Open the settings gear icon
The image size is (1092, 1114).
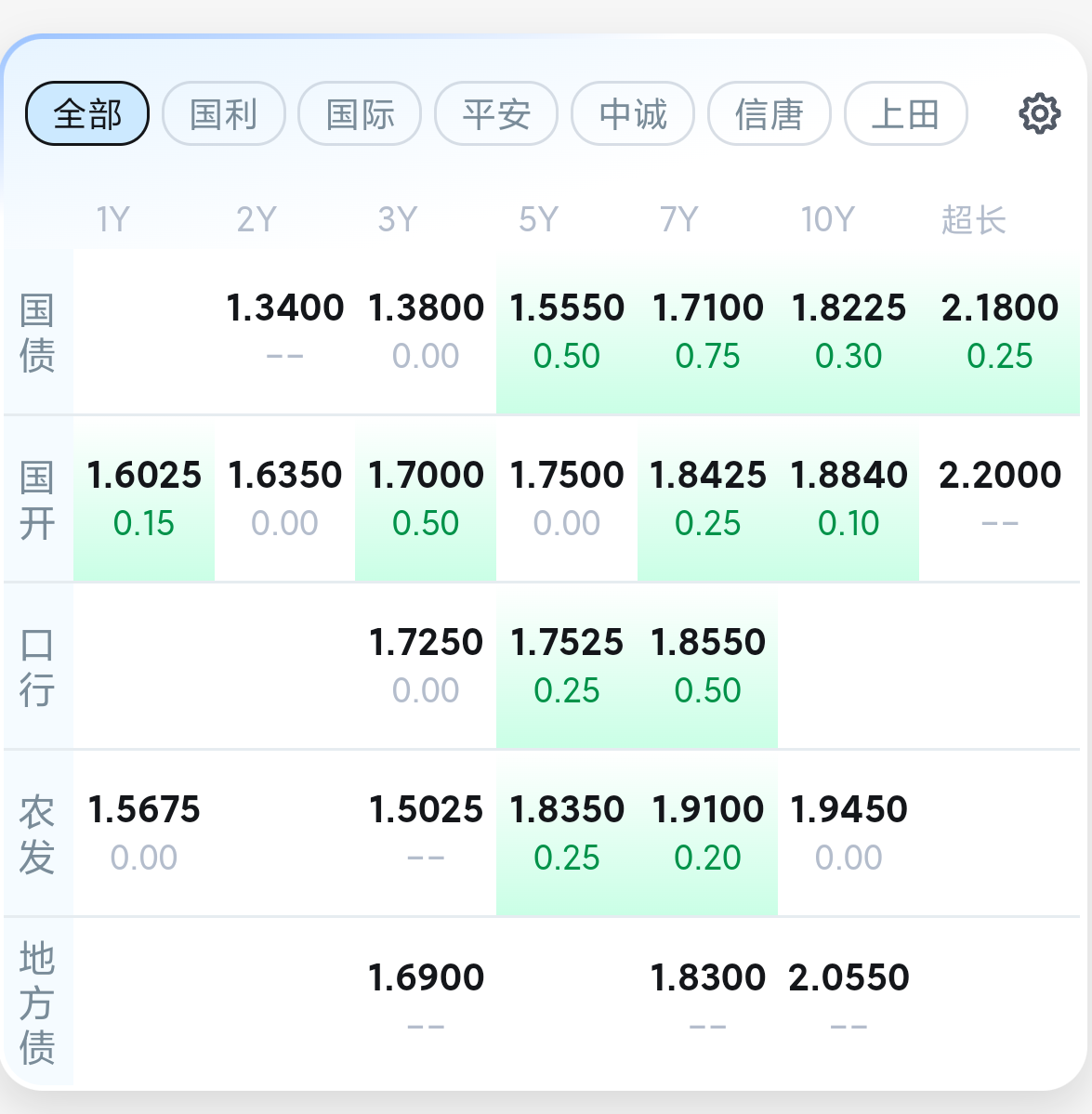coord(1039,114)
